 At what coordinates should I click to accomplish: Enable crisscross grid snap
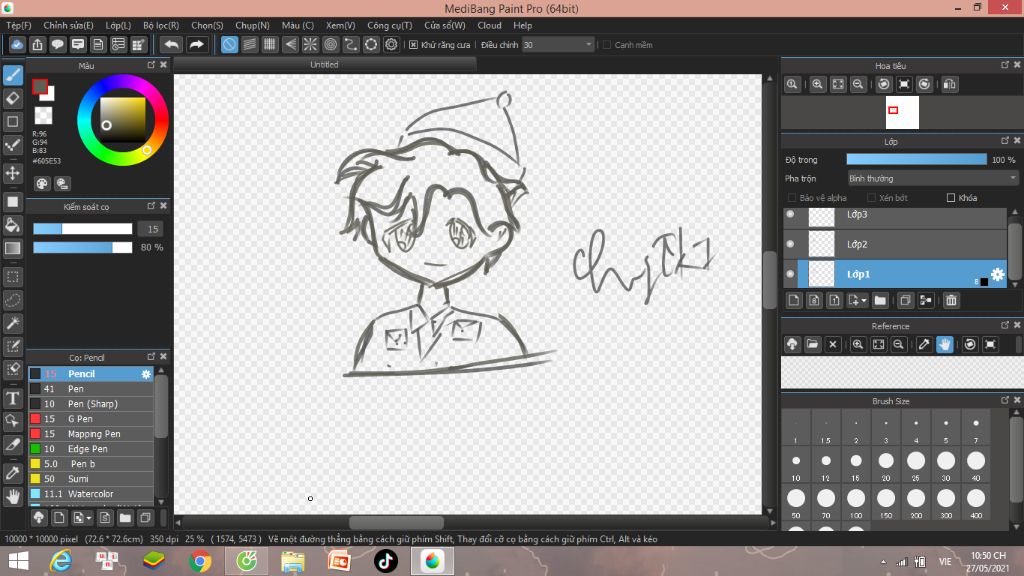tap(270, 44)
